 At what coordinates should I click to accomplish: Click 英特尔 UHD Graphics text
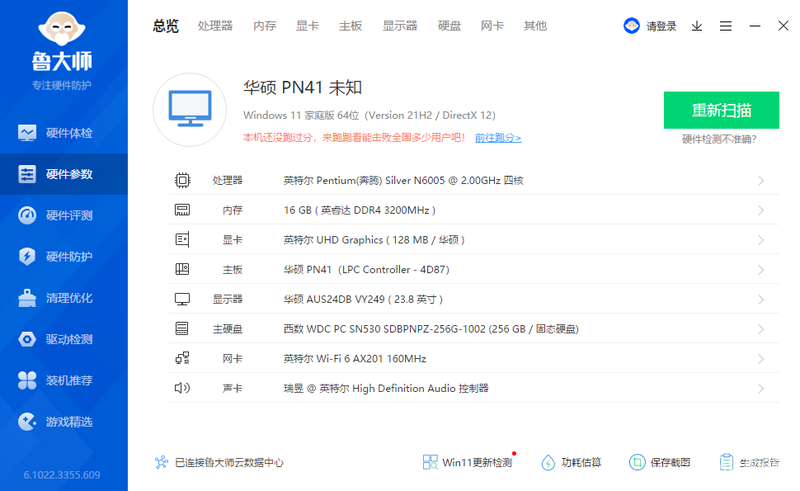(374, 239)
